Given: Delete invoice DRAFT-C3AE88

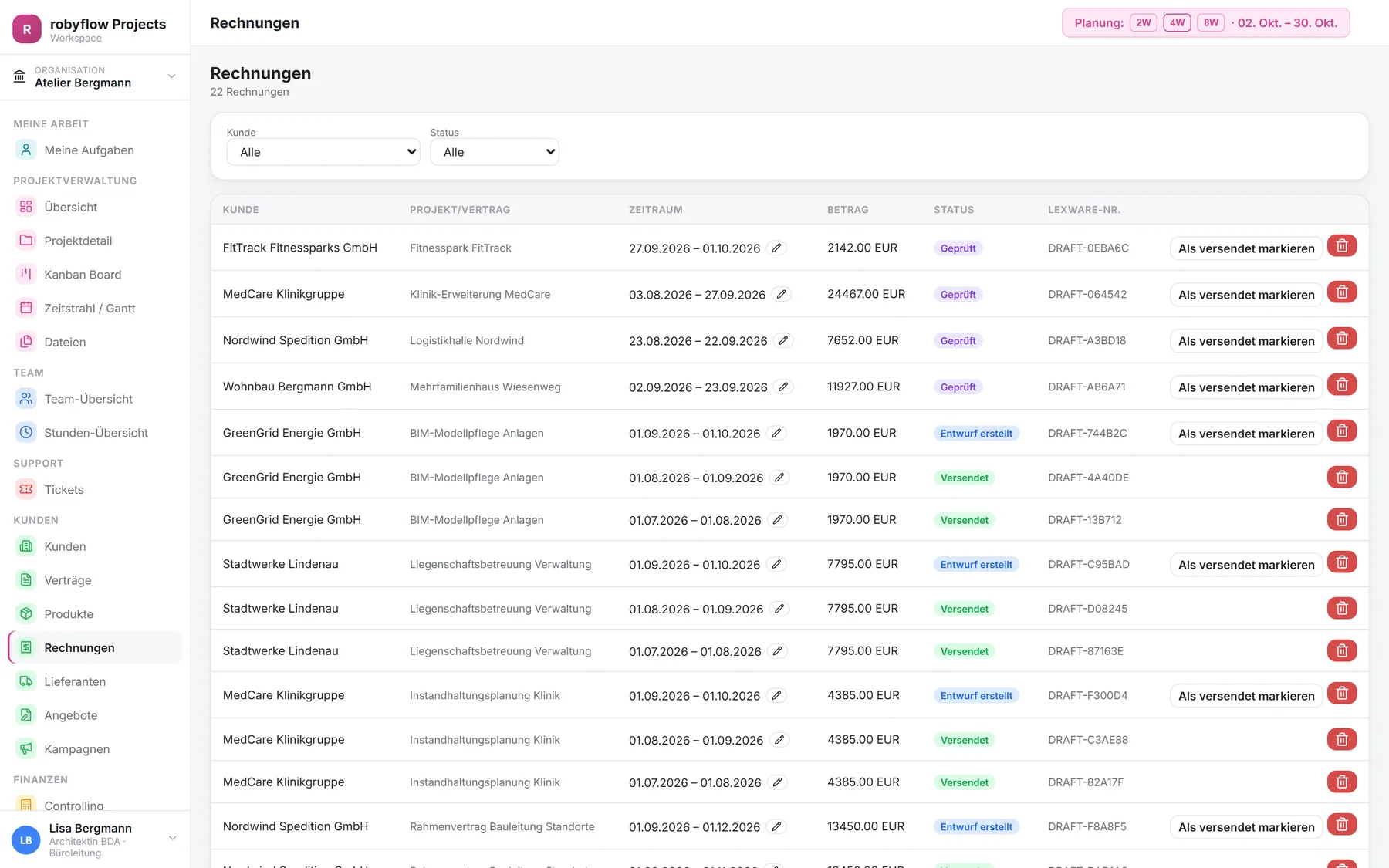Looking at the screenshot, I should 1342,740.
